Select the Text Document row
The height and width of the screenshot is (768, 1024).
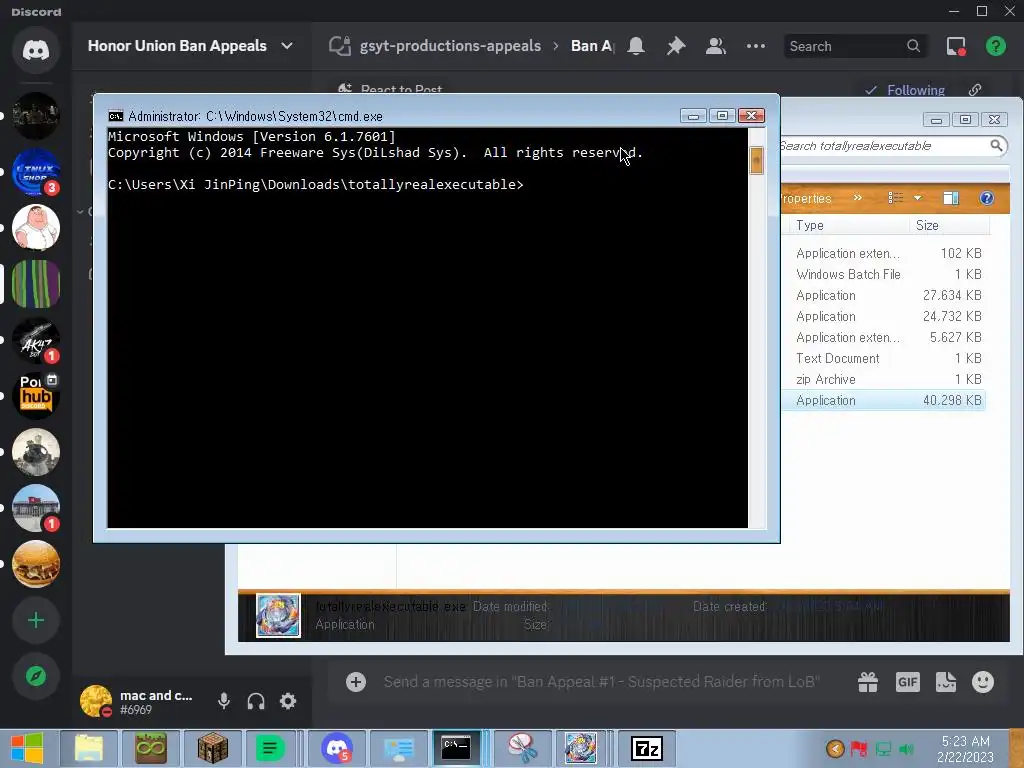pyautogui.click(x=884, y=359)
